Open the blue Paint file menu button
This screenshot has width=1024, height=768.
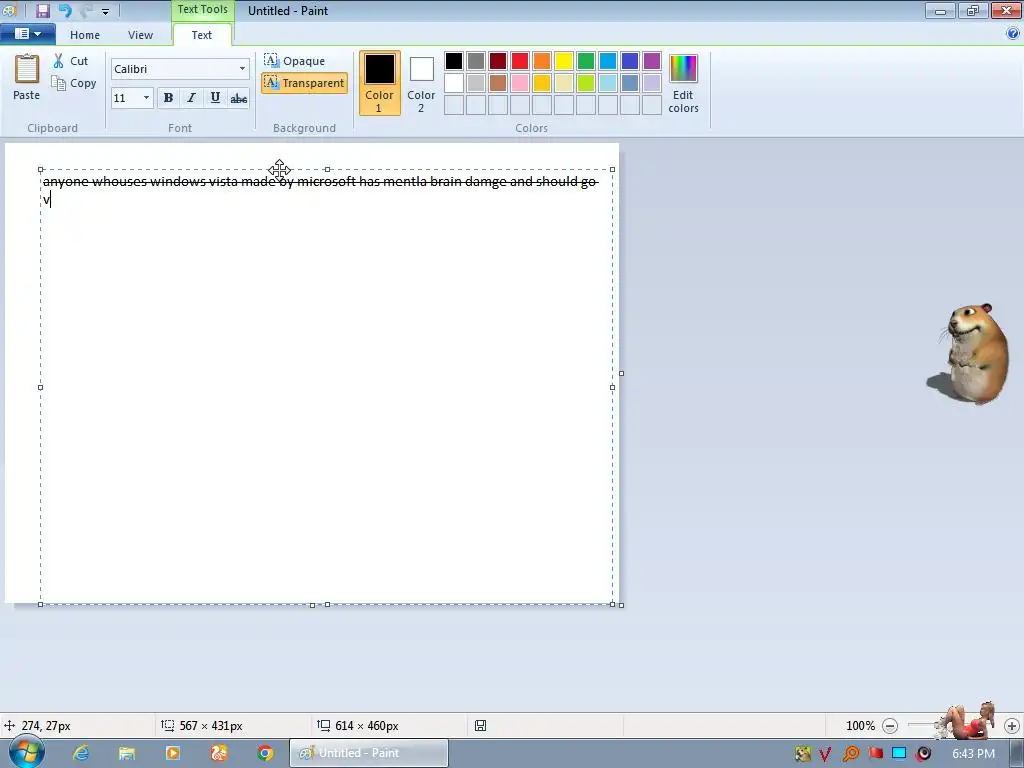27,34
